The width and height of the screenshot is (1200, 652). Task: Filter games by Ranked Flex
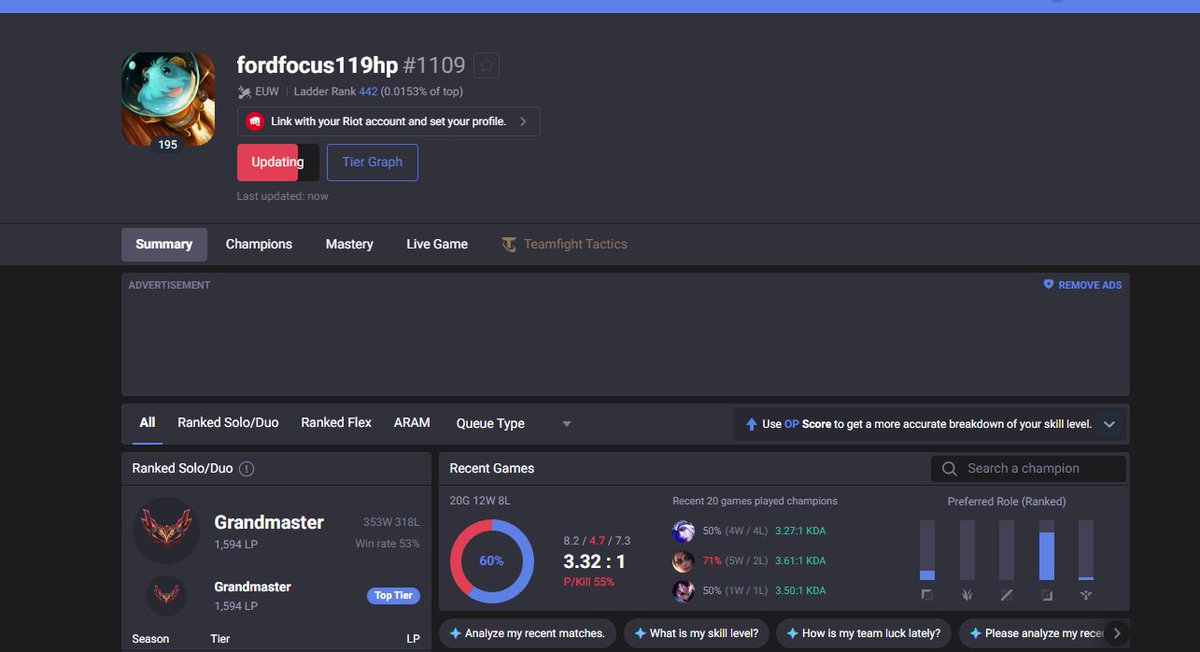[336, 423]
